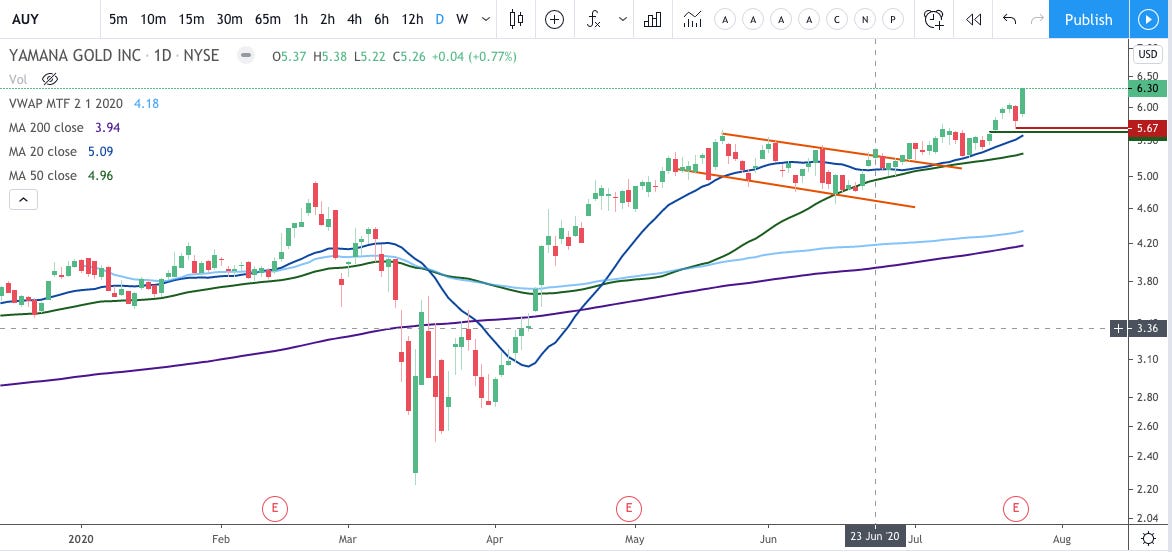Open the candlestick chart style menu
This screenshot has width=1172, height=552.
[516, 19]
